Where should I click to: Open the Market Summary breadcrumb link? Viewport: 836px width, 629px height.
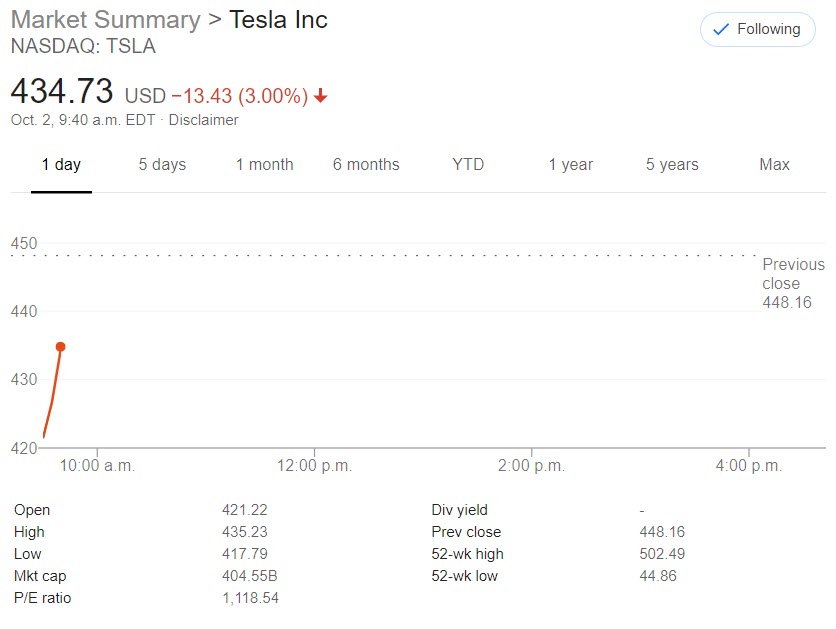click(102, 19)
